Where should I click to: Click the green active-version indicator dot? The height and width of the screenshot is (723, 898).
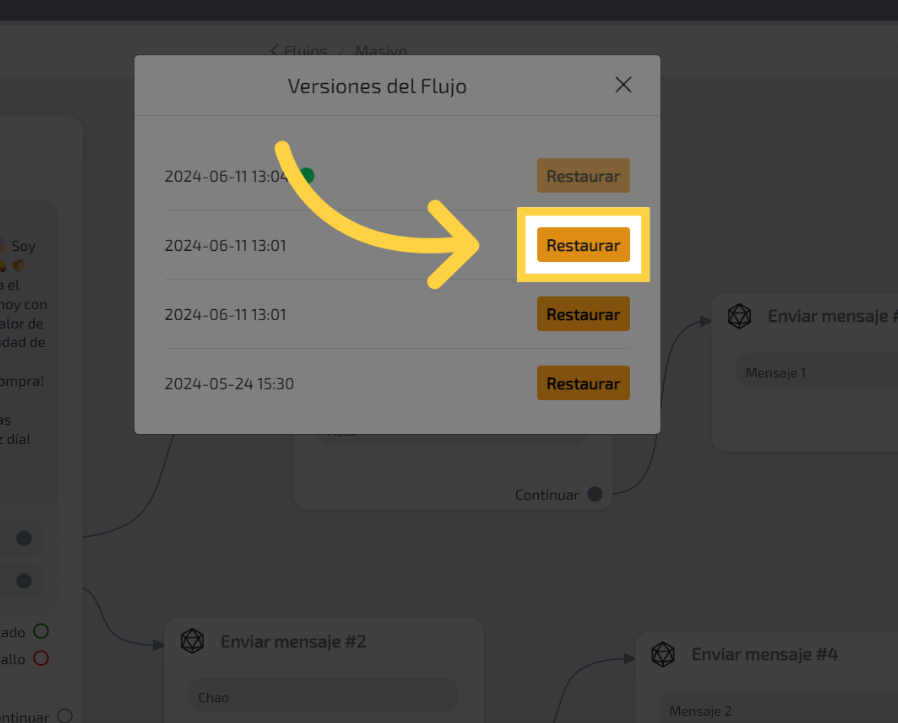tap(307, 176)
